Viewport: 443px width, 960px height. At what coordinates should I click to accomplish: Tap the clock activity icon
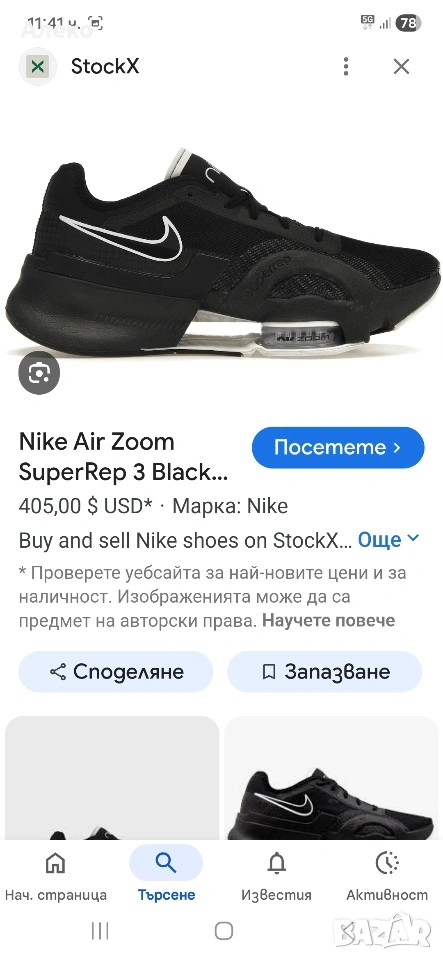tap(387, 863)
